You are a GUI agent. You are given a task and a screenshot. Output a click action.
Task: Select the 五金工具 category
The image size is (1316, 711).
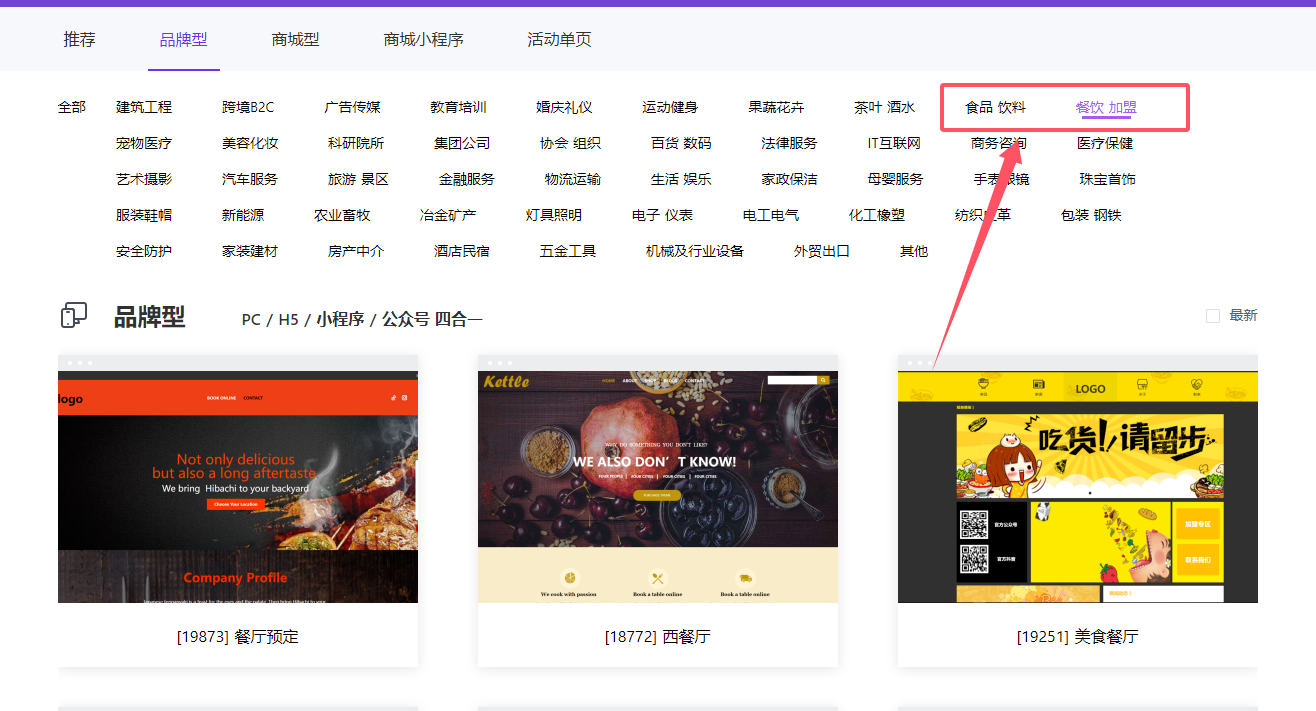point(568,251)
